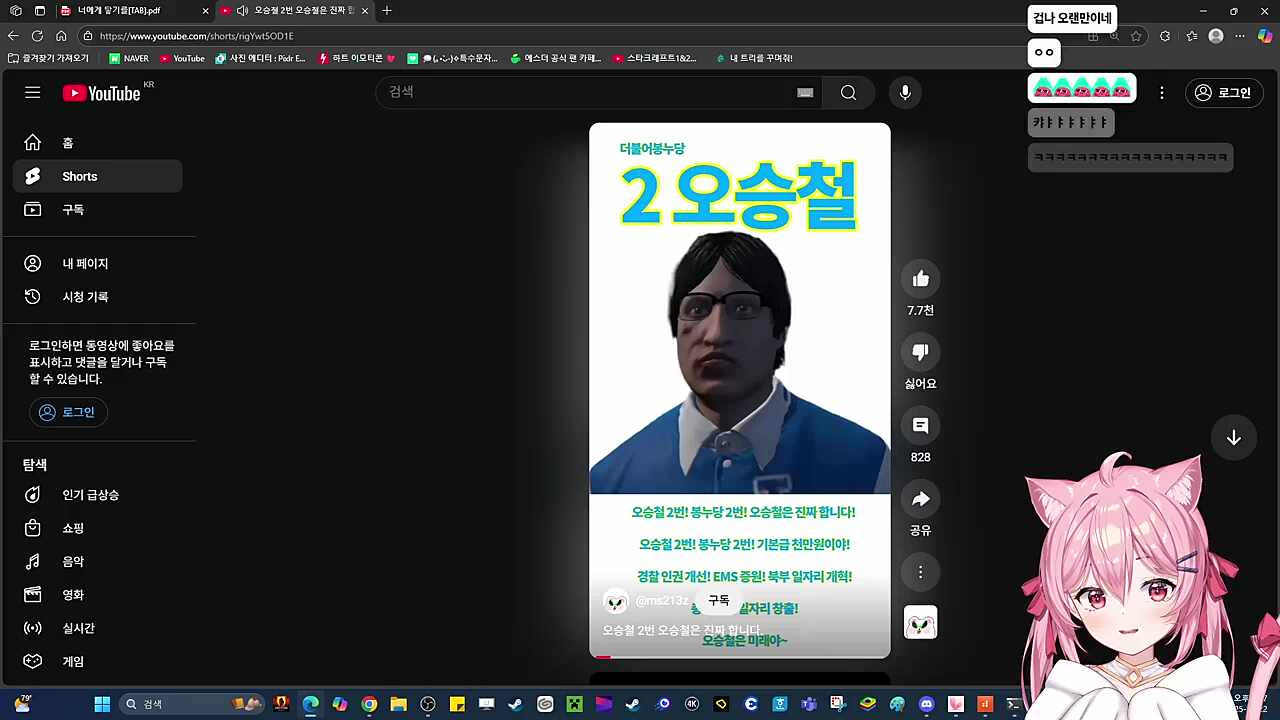Image resolution: width=1280 pixels, height=720 pixels.
Task: Go to the YouTube logo homepage
Action: 101,93
